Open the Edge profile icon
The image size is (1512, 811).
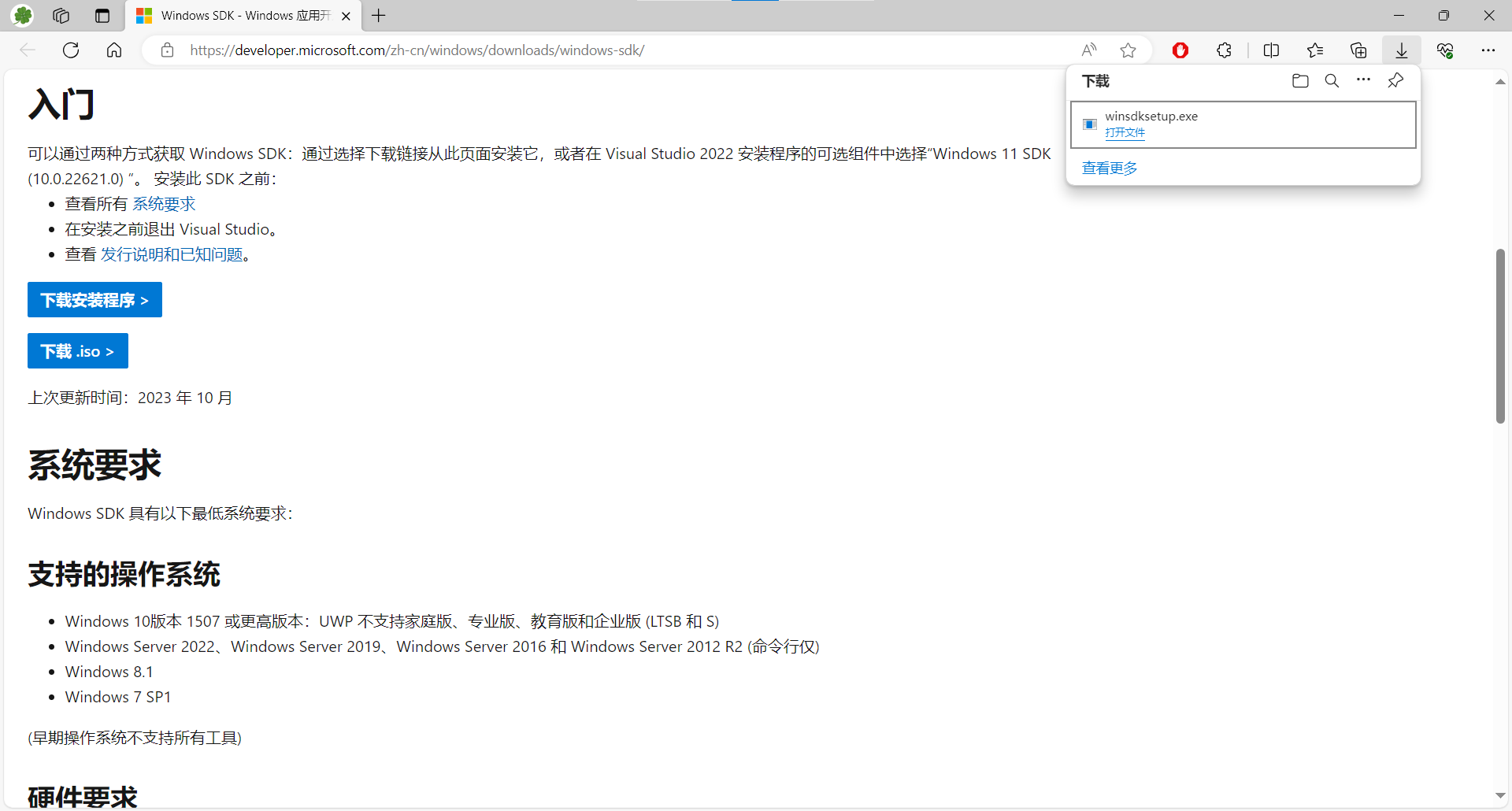click(23, 15)
